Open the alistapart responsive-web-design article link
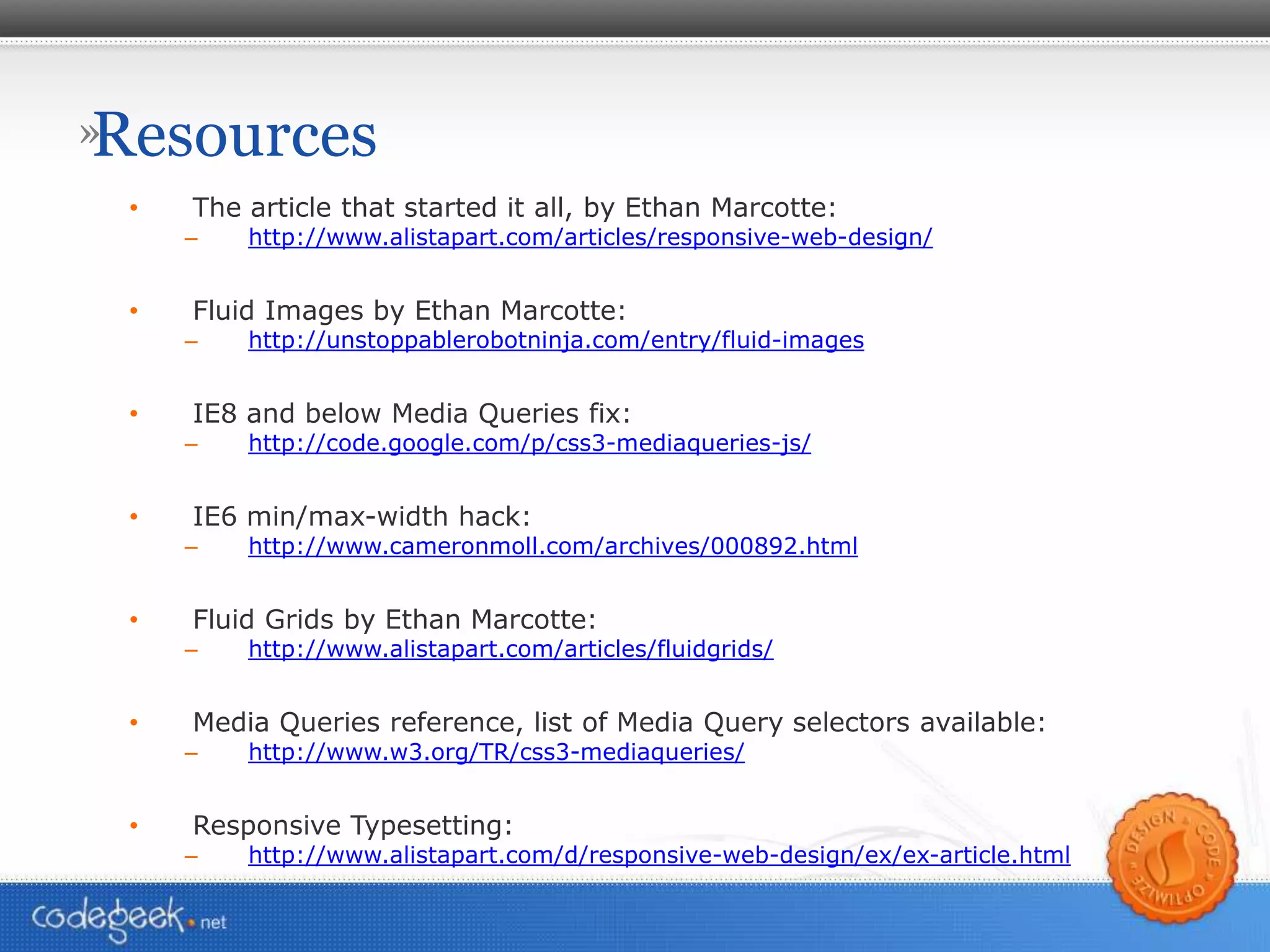 tap(590, 237)
